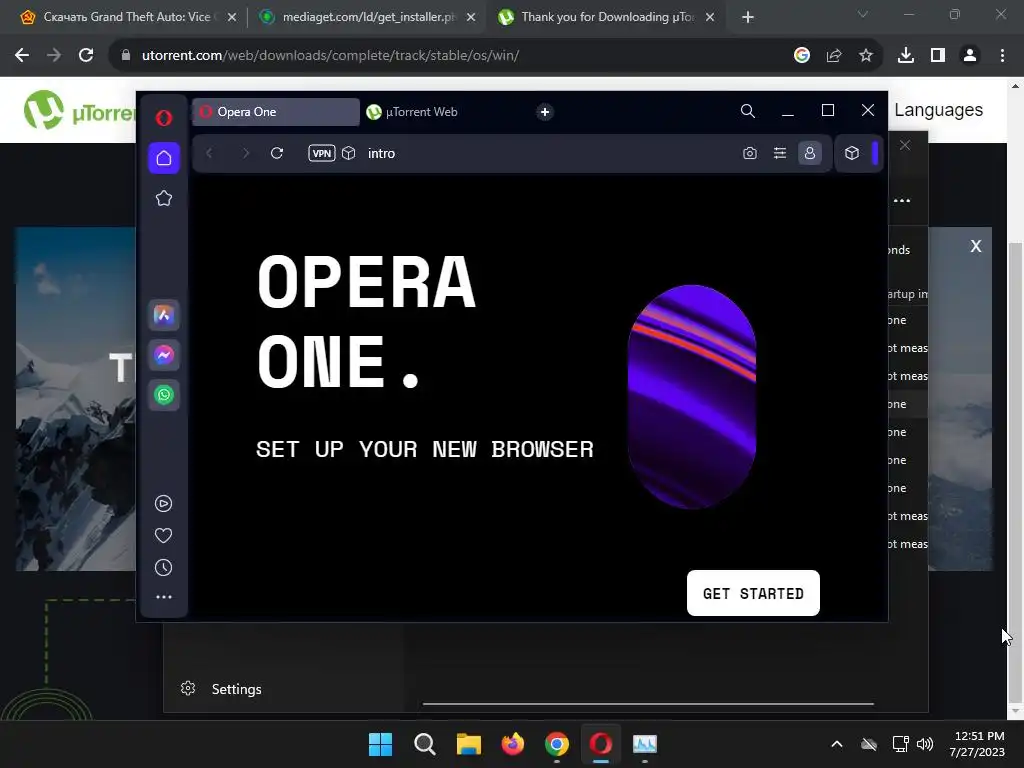Click Opera profile account icon

point(810,153)
